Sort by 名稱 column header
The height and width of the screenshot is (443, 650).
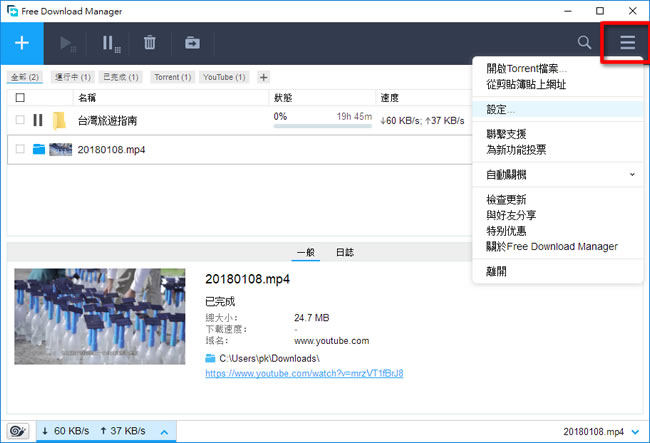(87, 98)
